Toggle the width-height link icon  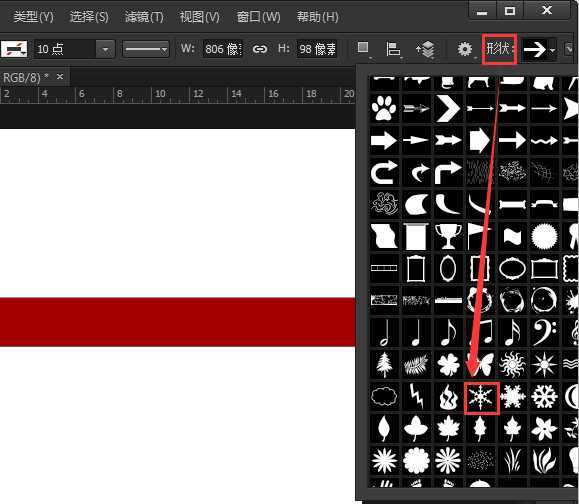[260, 49]
